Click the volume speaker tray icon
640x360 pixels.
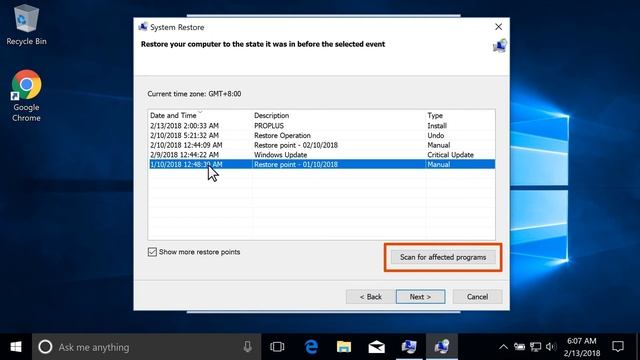551,347
